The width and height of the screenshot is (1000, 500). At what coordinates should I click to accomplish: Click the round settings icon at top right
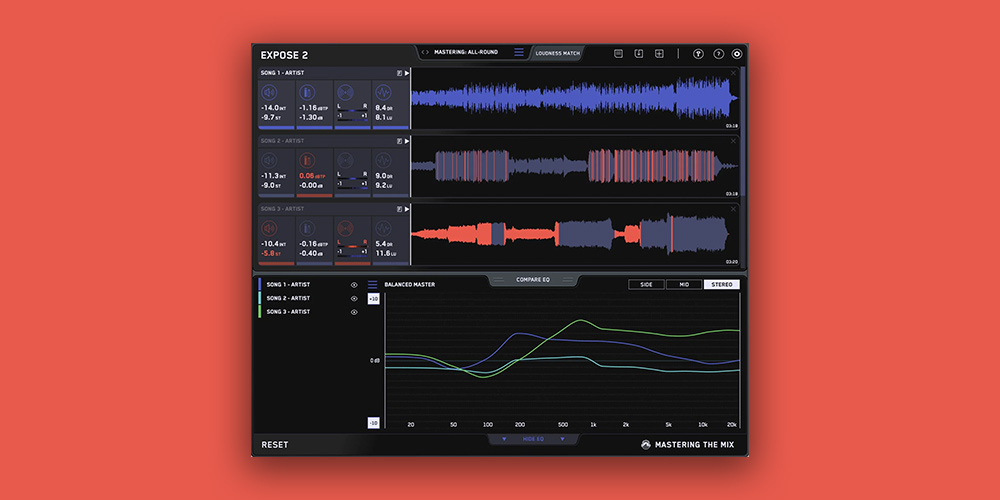[x=737, y=54]
